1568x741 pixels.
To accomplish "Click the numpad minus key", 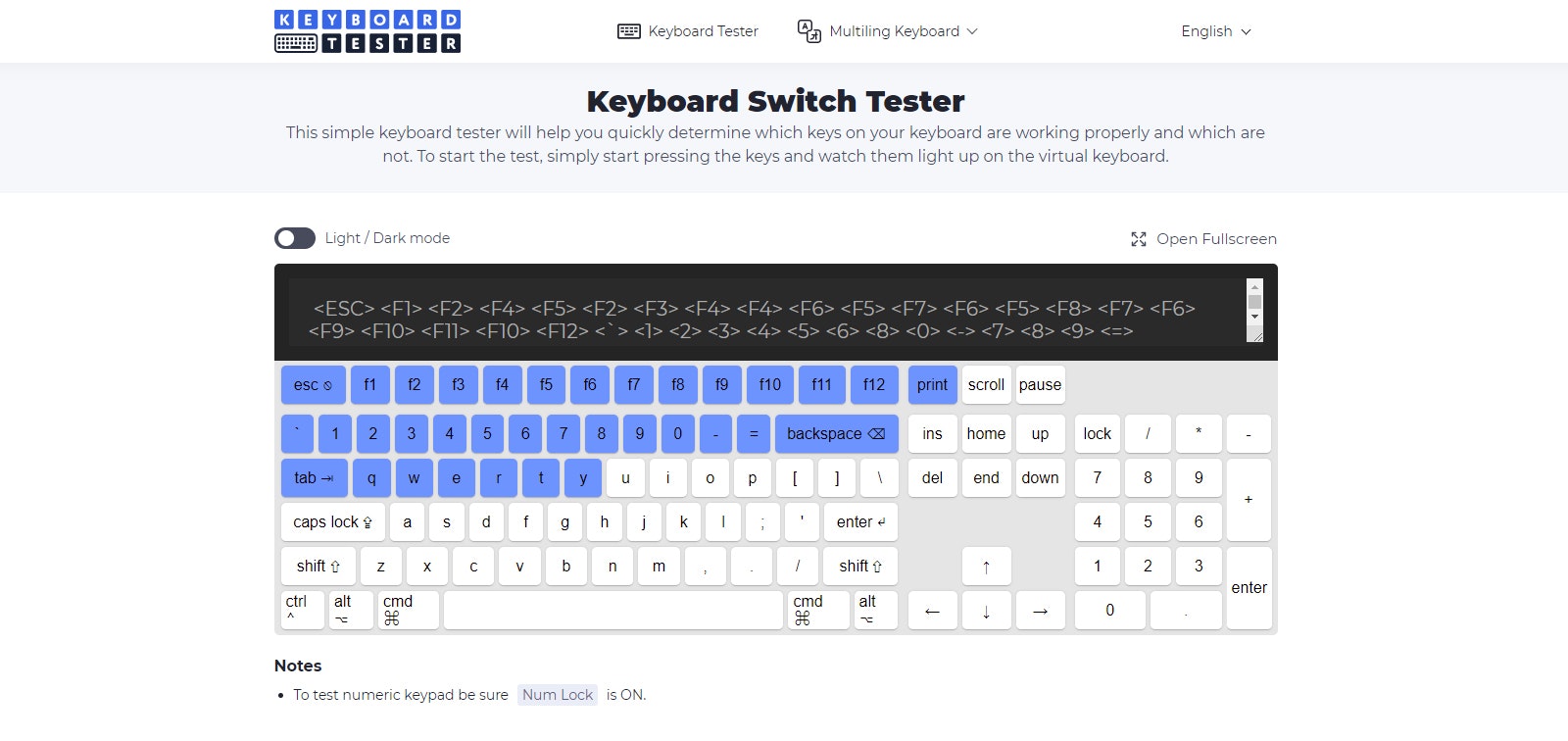I will 1249,434.
